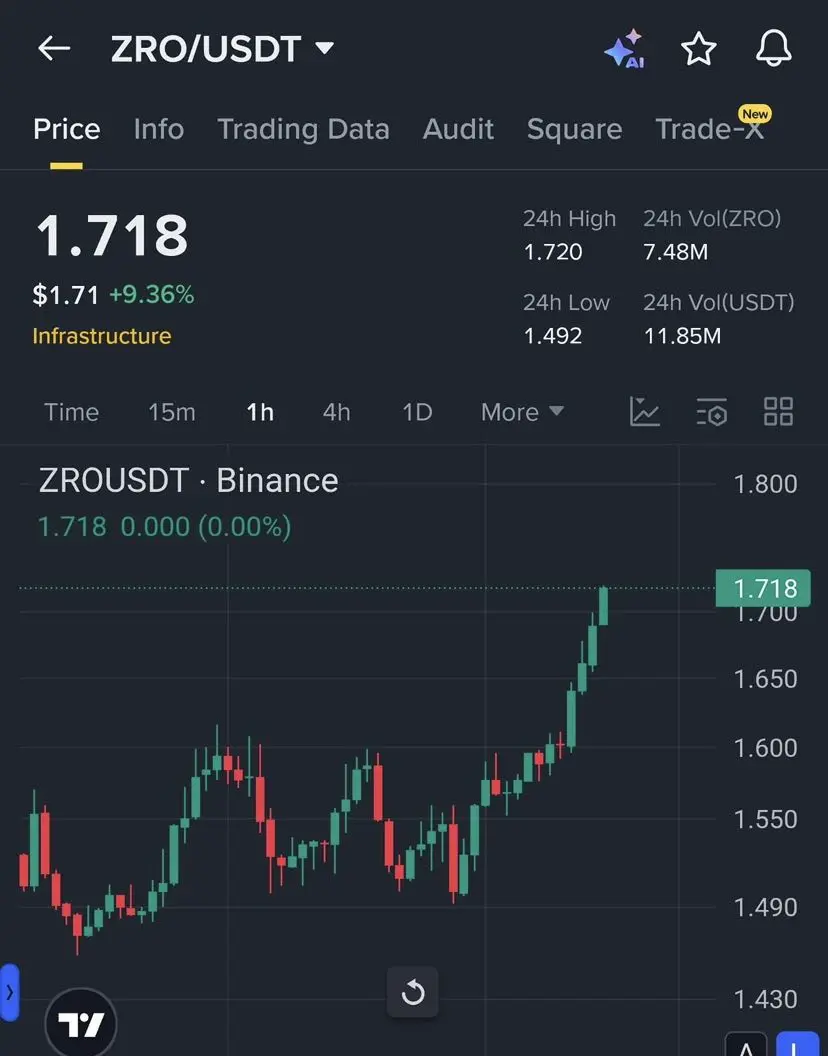Open chart settings icon next to grid
The image size is (828, 1056).
pos(711,411)
